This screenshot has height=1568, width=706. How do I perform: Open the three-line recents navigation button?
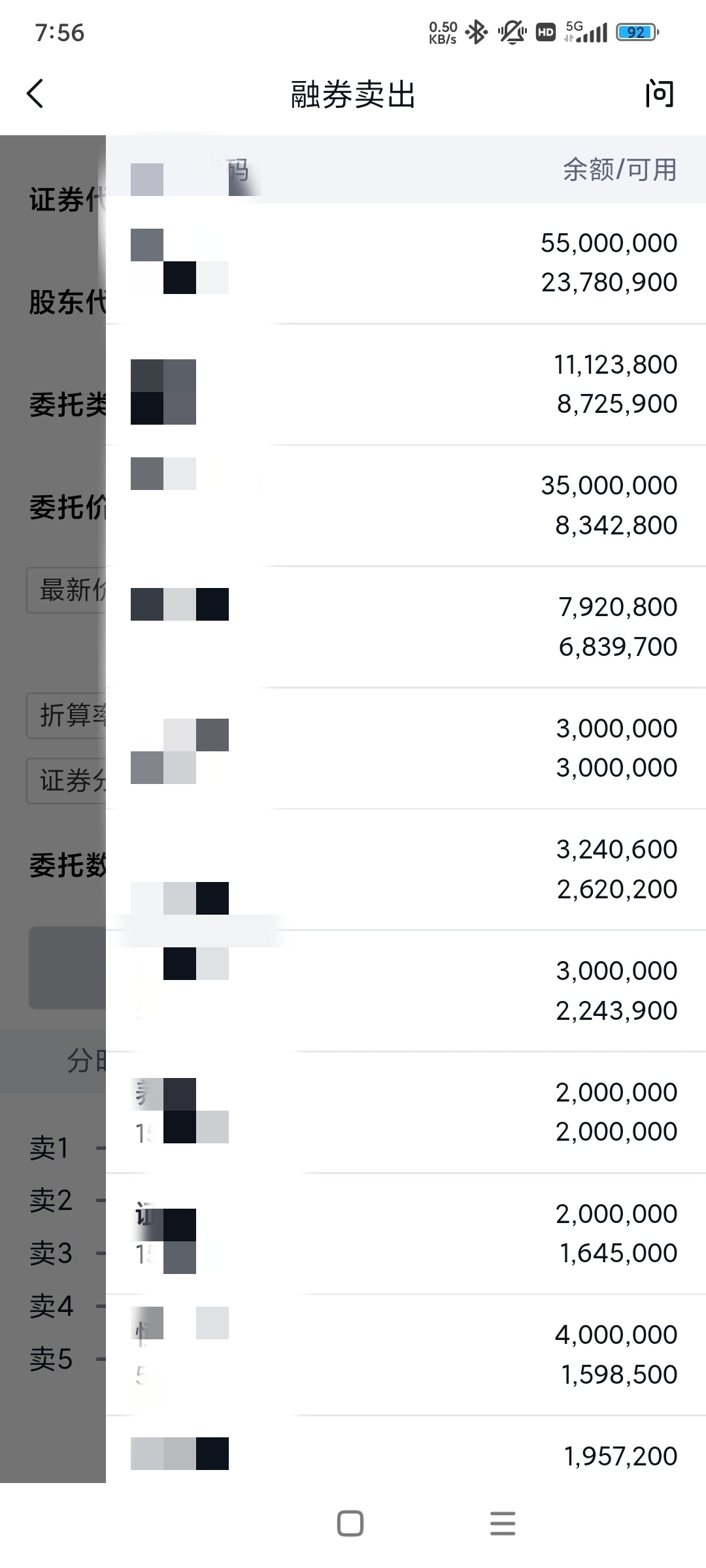coord(503,1524)
